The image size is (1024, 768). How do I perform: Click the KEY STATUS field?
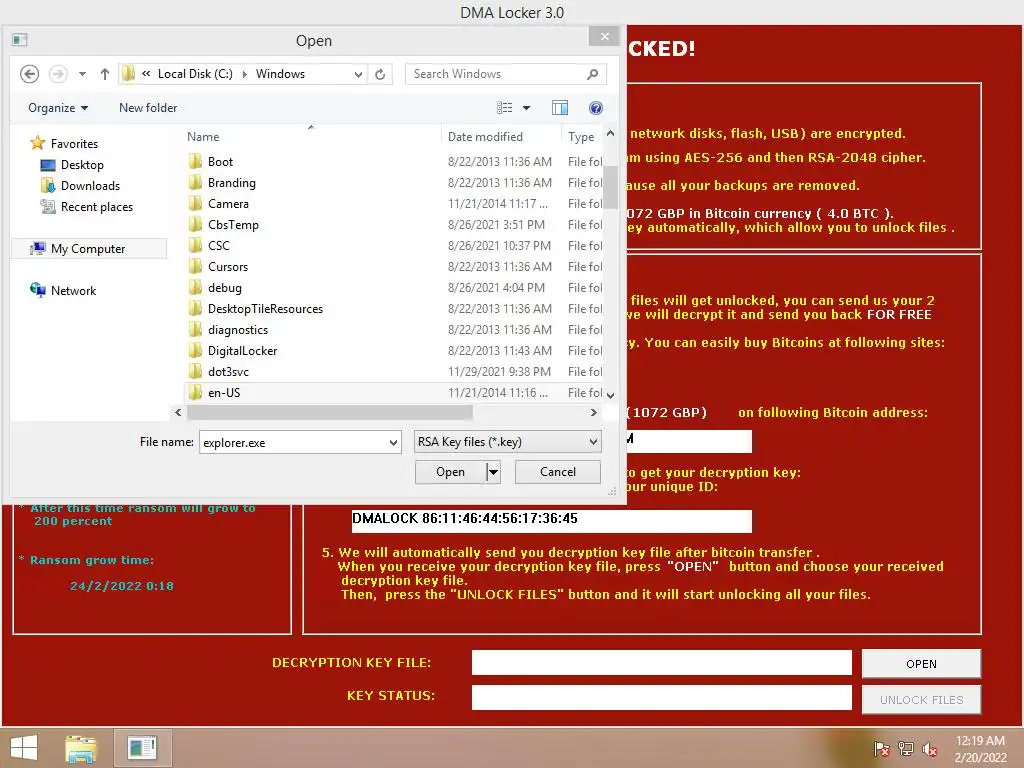[662, 697]
